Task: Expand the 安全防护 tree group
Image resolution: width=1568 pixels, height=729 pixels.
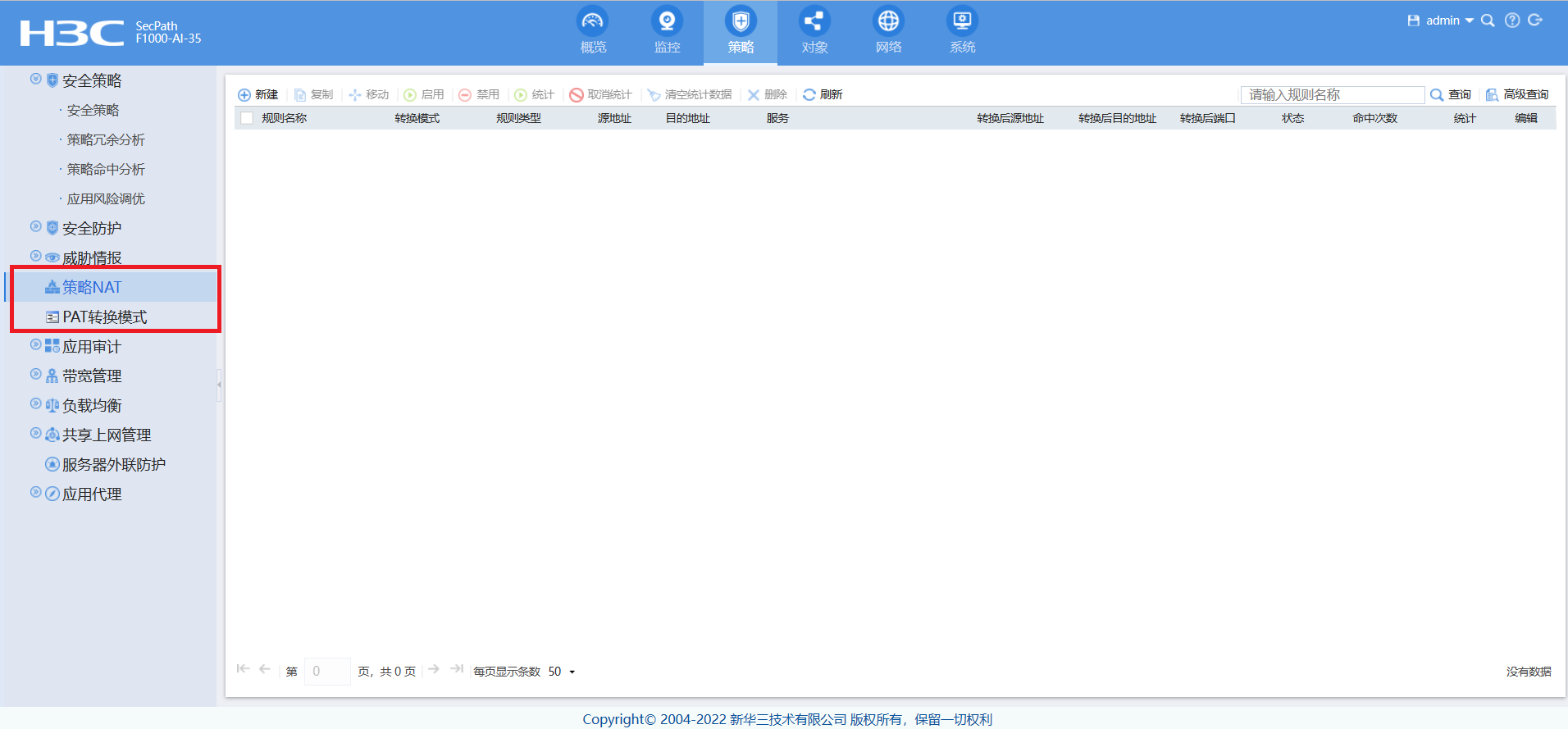Action: click(x=35, y=227)
